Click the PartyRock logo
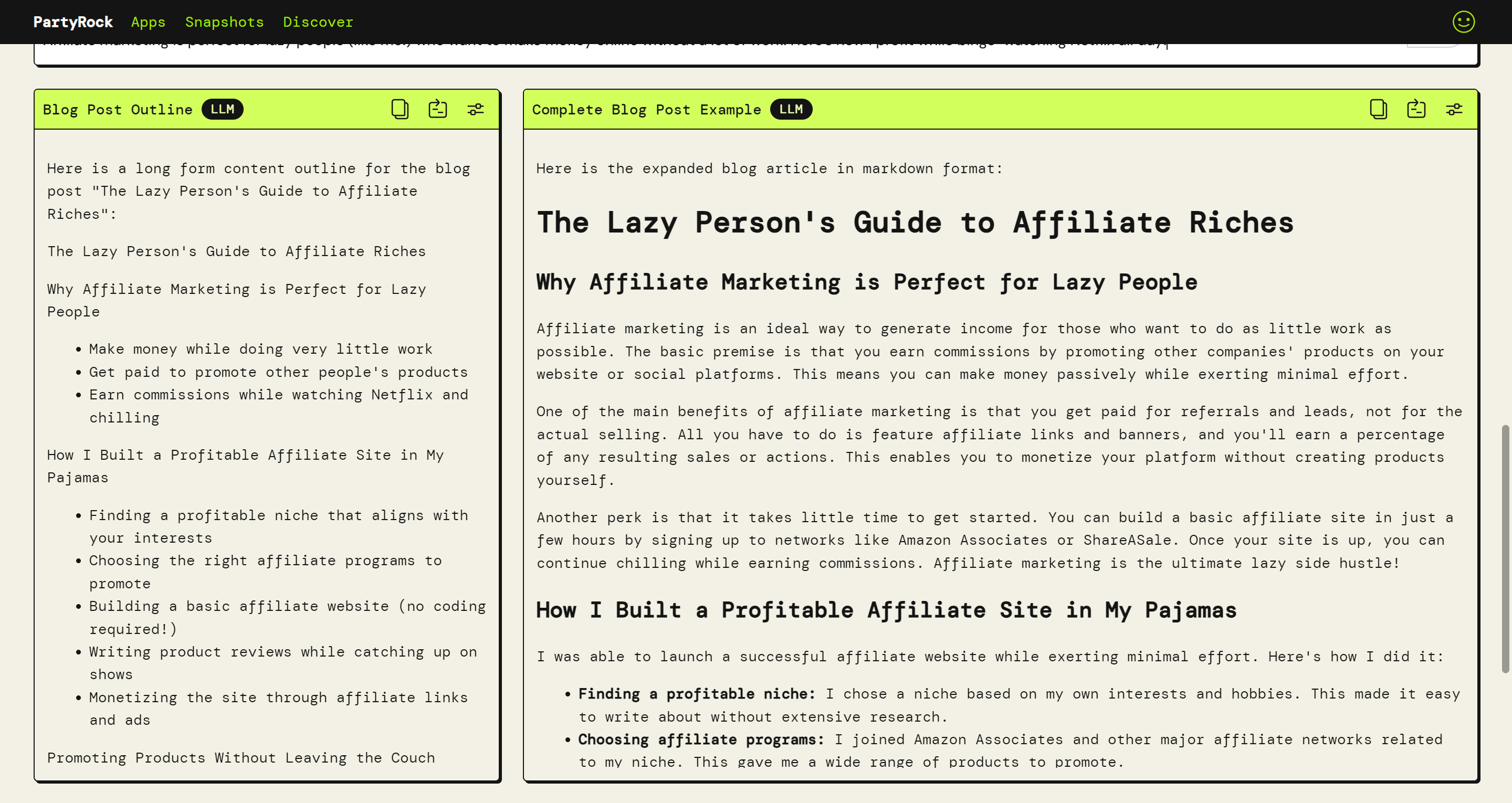The width and height of the screenshot is (1512, 803). click(73, 22)
